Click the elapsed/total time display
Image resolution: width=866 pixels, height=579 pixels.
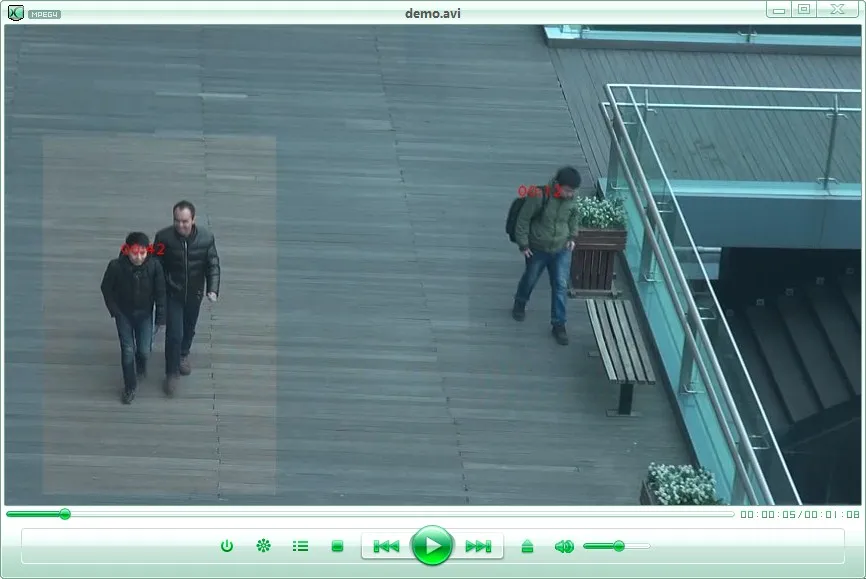(800, 514)
